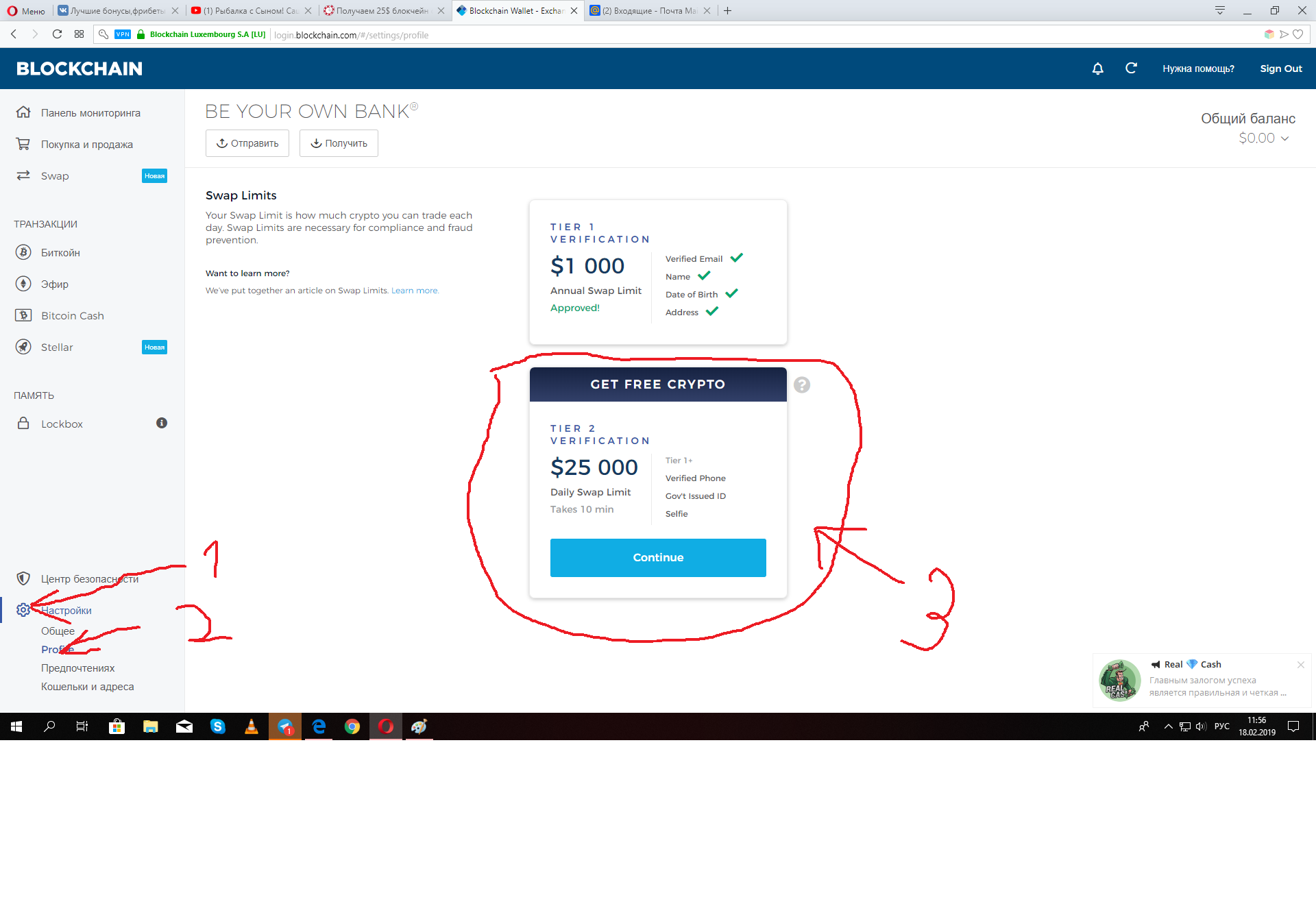
Task: Click the Отправить send button
Action: 247,143
